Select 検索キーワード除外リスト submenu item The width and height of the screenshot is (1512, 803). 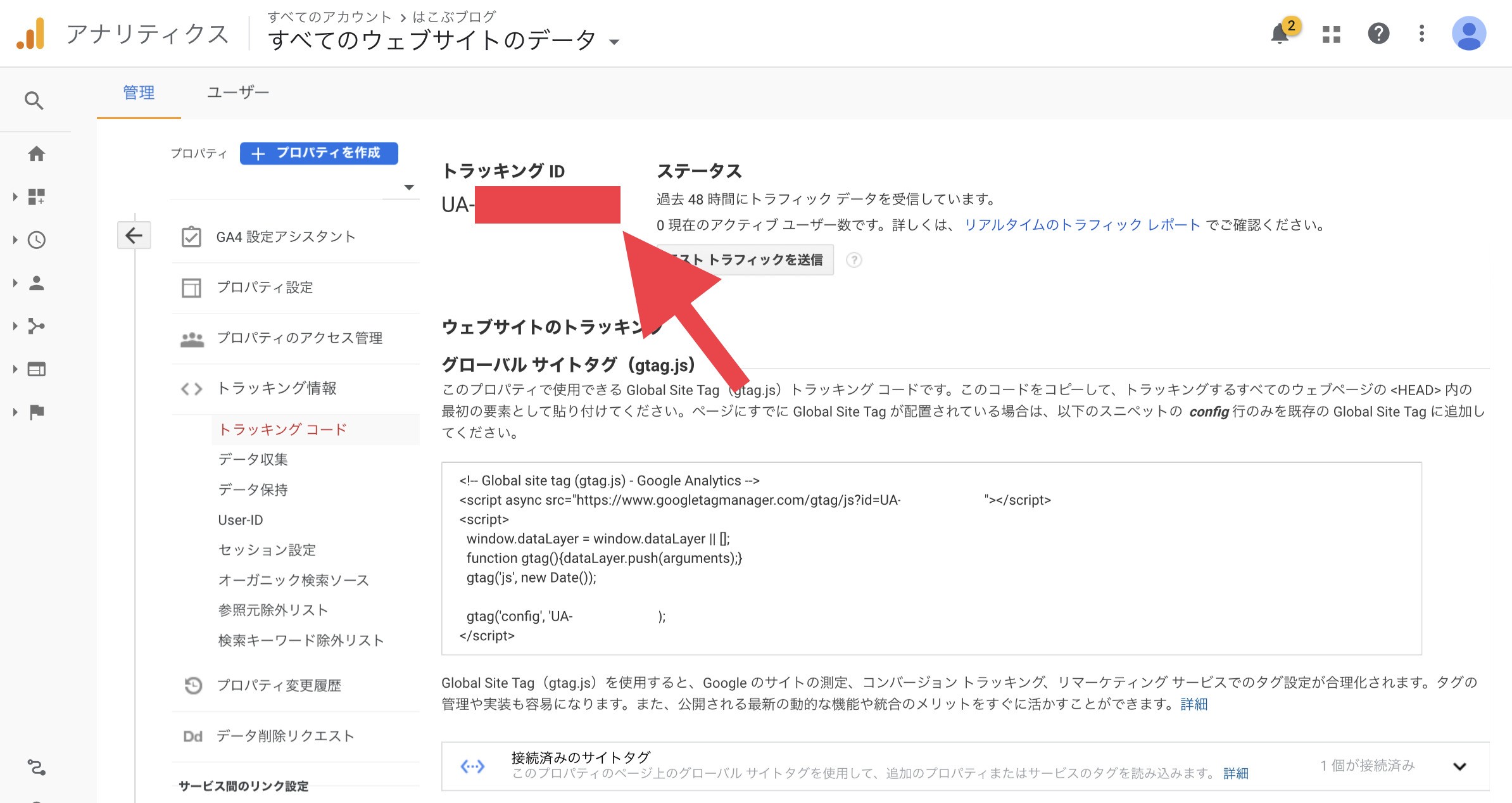pyautogui.click(x=301, y=640)
